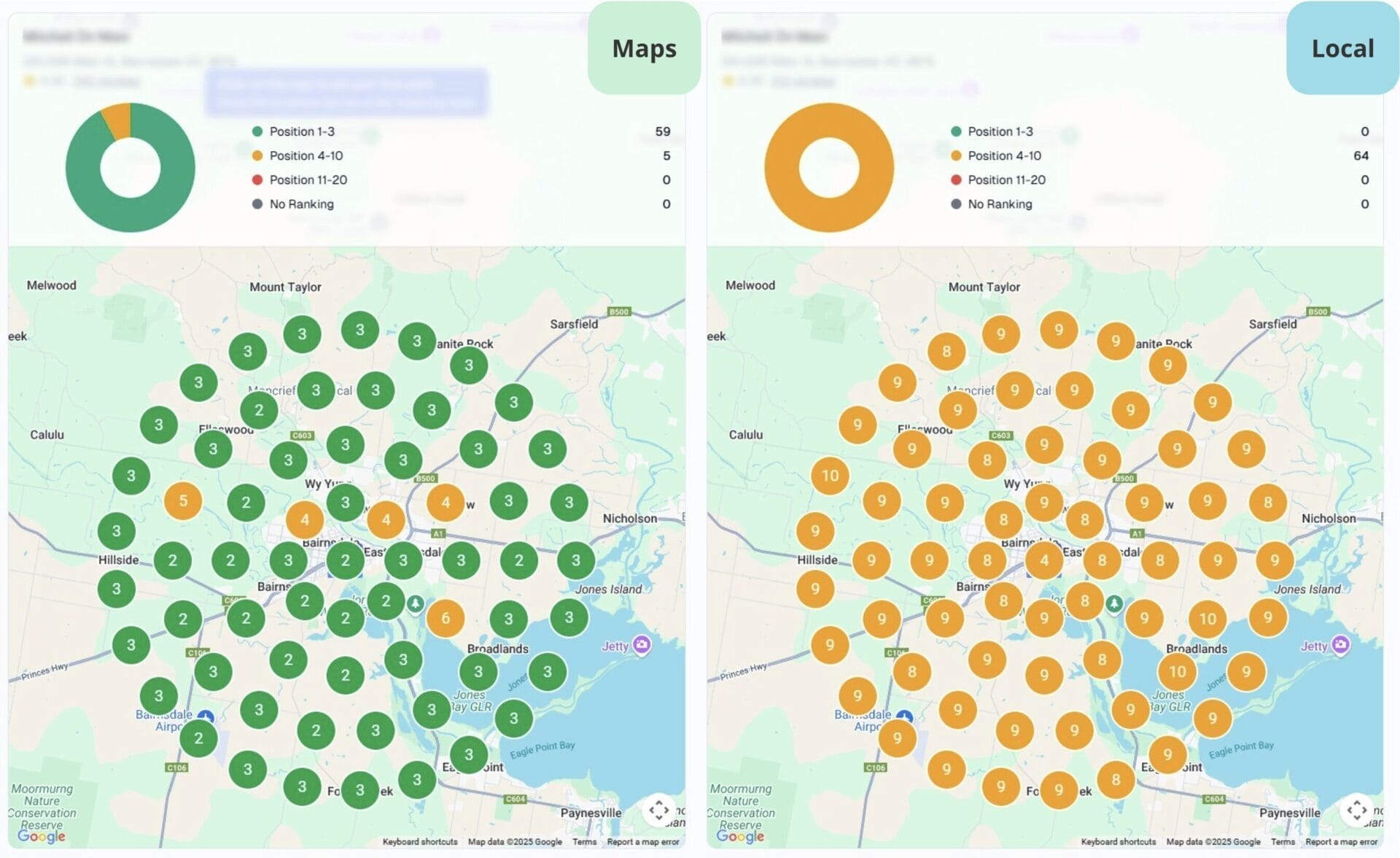Click the Google logo on the Local map
Image resolution: width=1400 pixels, height=858 pixels.
pos(742,836)
